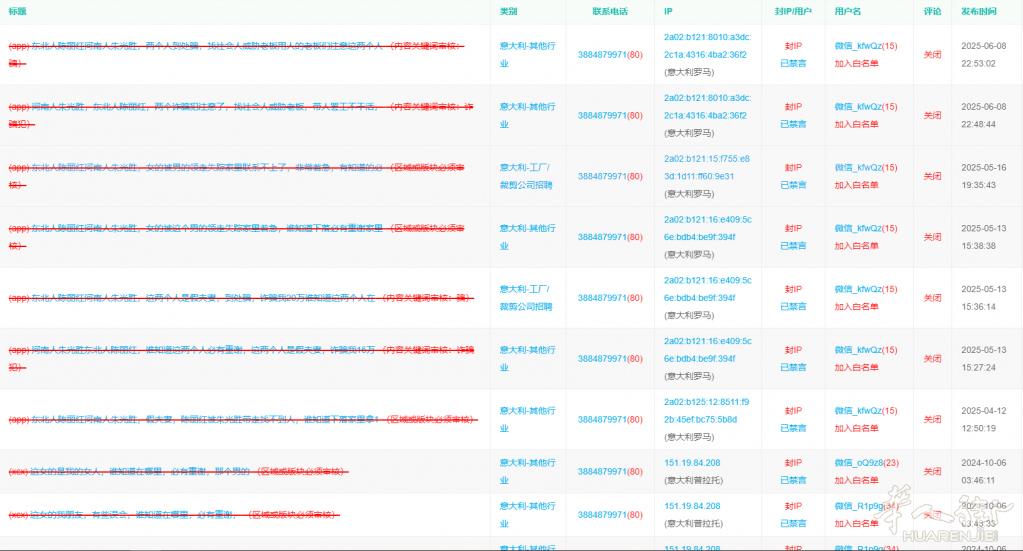Viewport: 1023px width, 551px height.
Task: Open 微信_kfwQz(15) user in the 2025-06-08 22:53:02 row
Action: [866, 46]
